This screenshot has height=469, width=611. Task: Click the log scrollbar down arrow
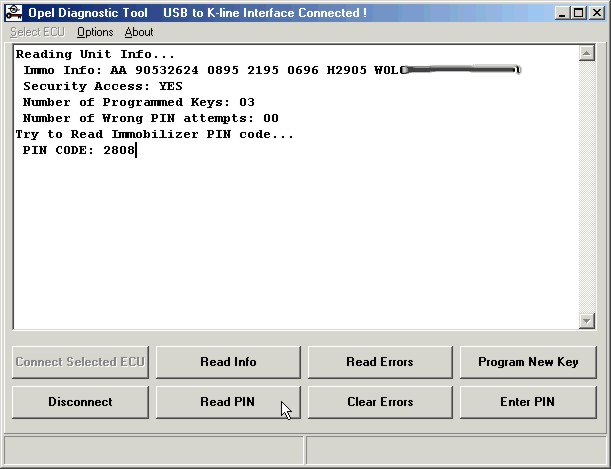586,321
